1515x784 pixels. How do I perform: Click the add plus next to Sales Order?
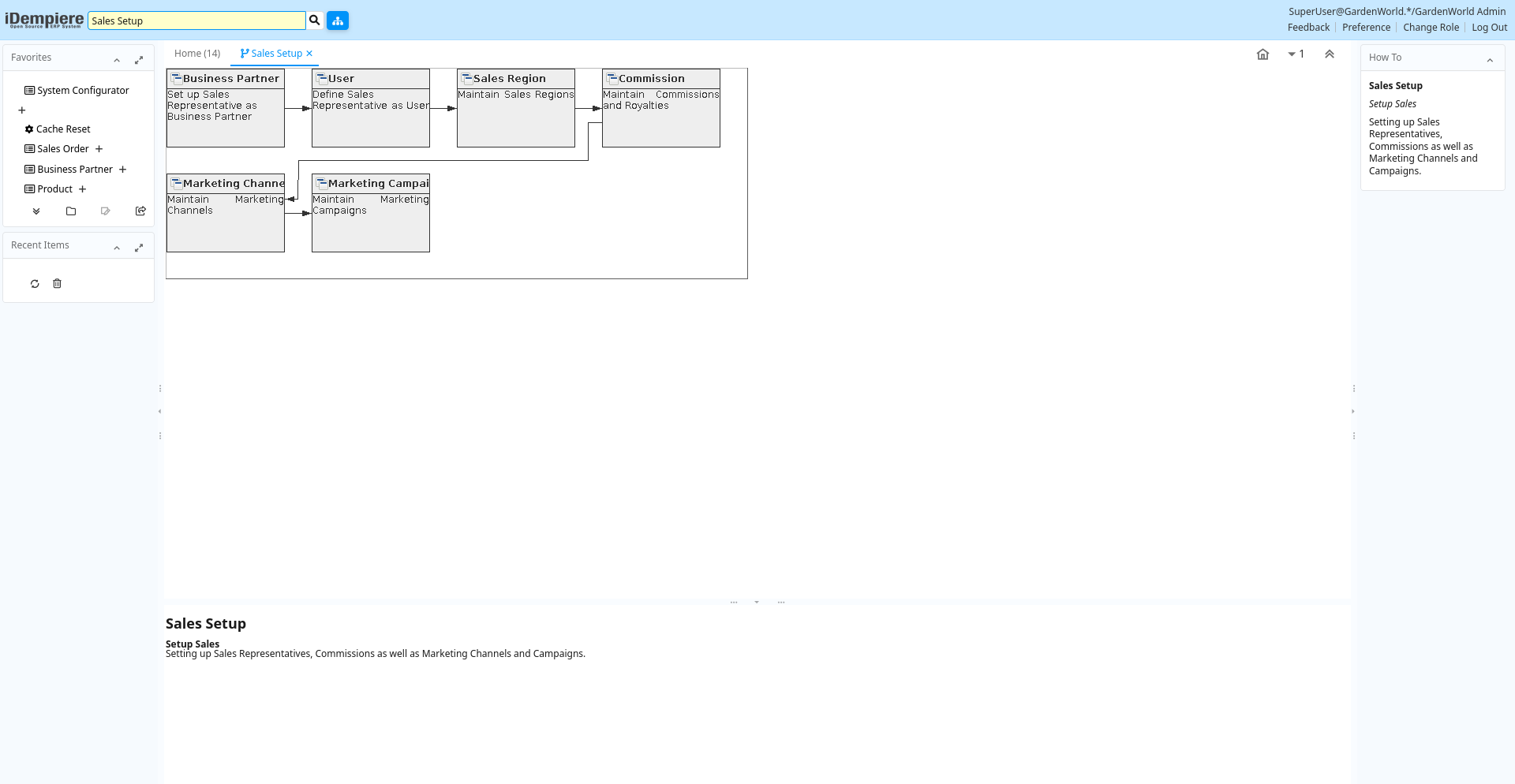99,149
